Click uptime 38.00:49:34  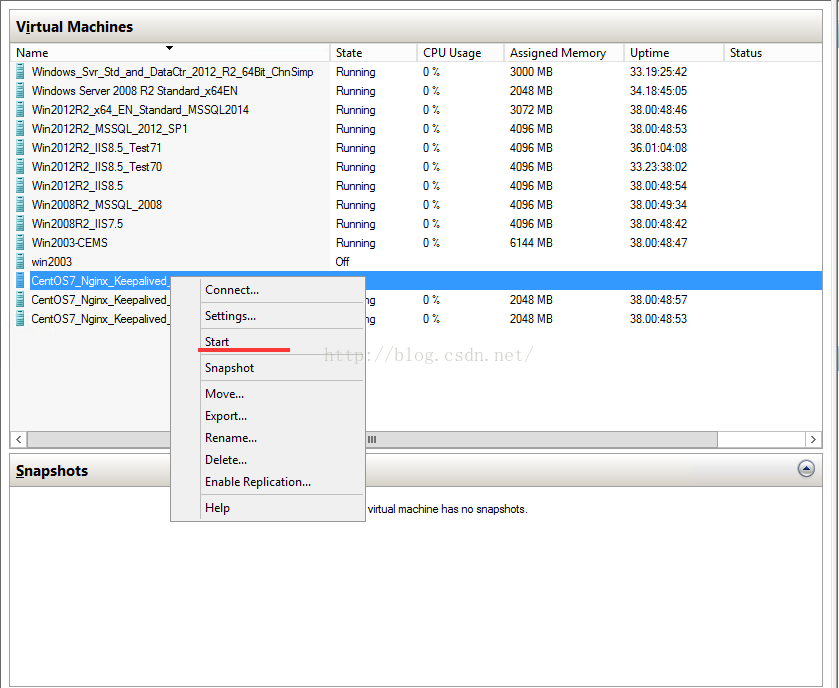click(x=658, y=204)
